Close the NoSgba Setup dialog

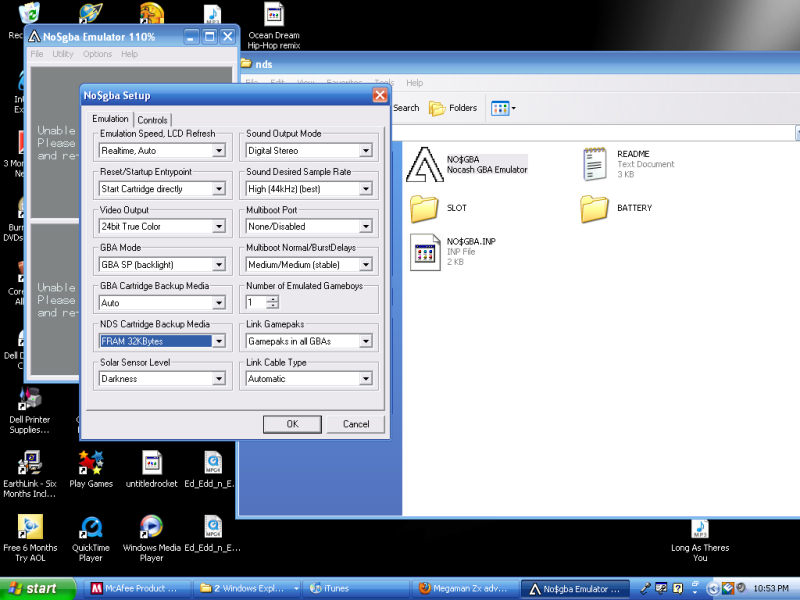(380, 95)
